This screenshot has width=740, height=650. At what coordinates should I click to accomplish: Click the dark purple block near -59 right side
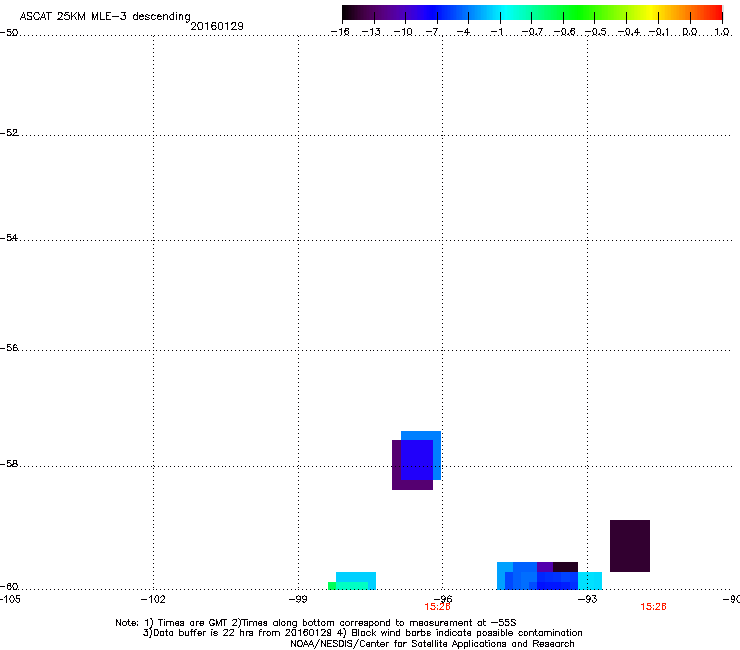[x=630, y=546]
